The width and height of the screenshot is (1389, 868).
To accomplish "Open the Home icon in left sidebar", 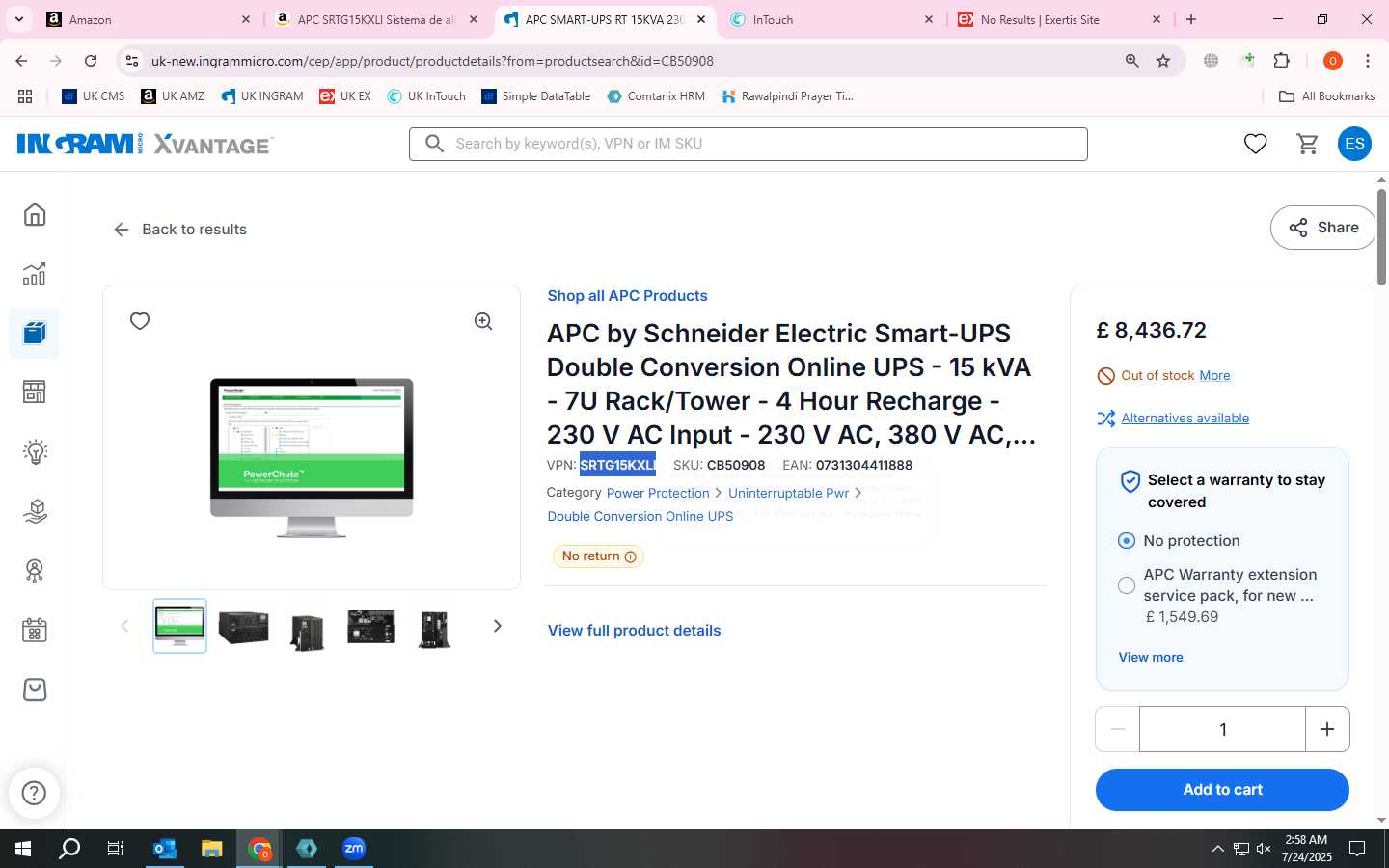I will (35, 214).
